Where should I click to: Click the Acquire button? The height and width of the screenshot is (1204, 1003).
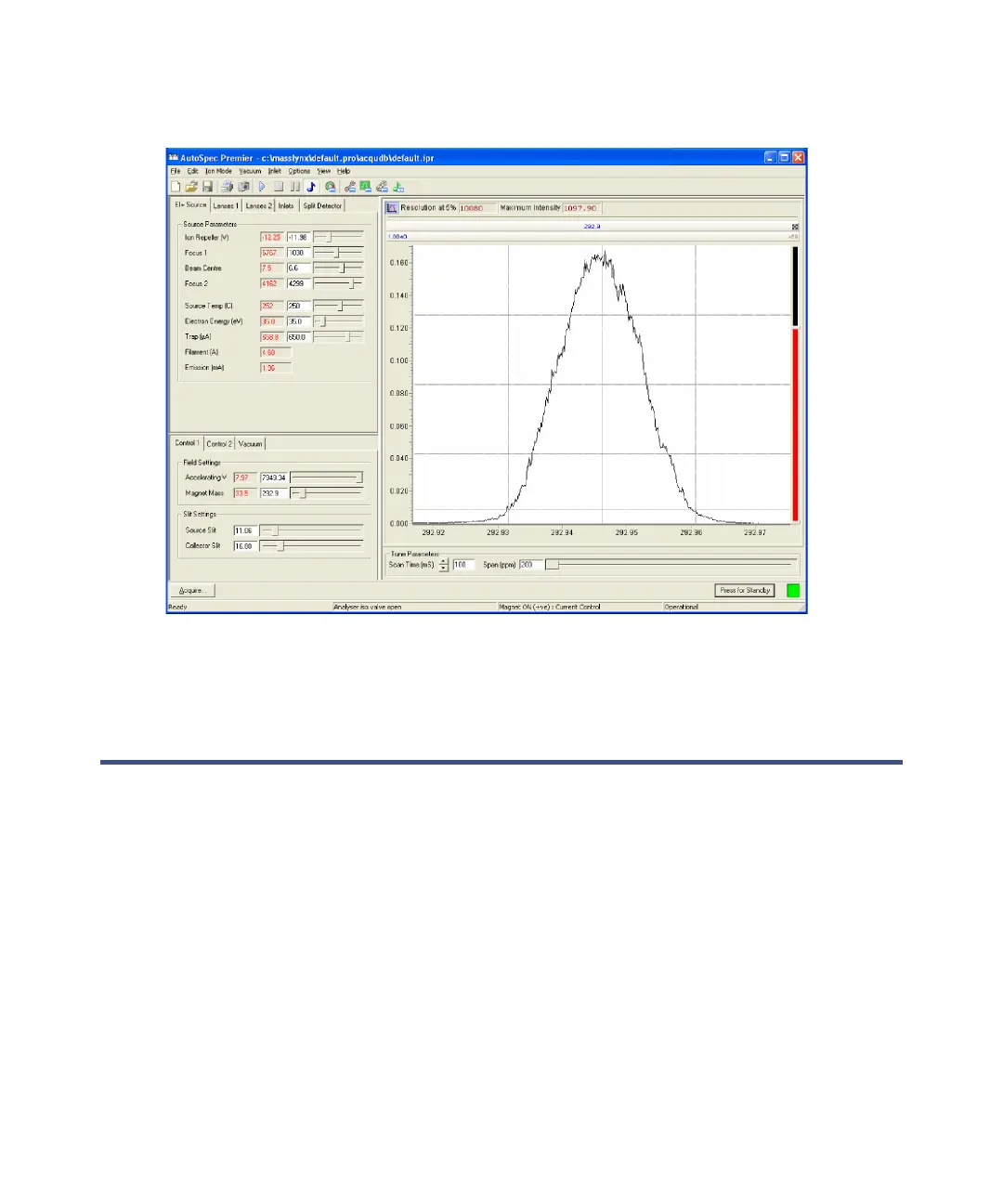pos(192,591)
